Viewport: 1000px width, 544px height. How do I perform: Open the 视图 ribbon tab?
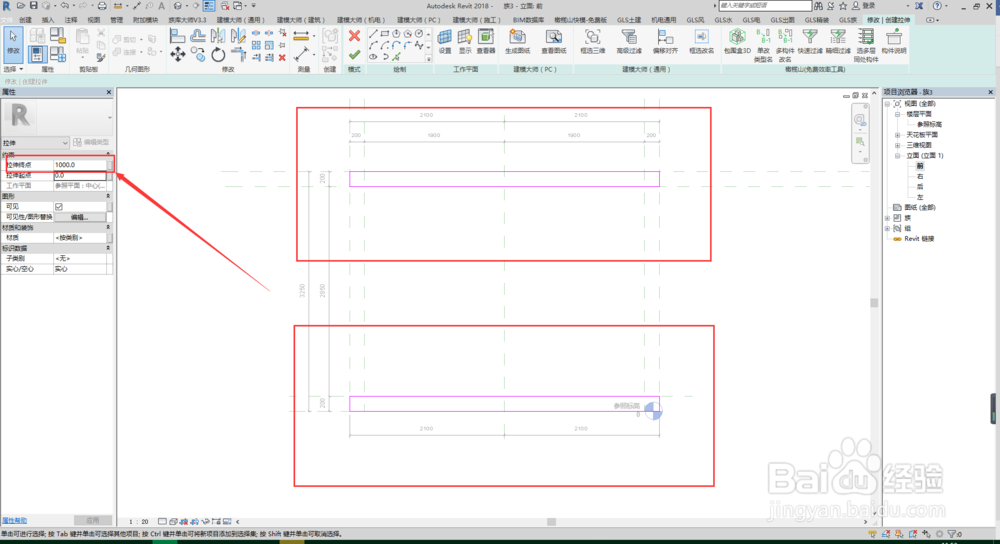click(94, 20)
